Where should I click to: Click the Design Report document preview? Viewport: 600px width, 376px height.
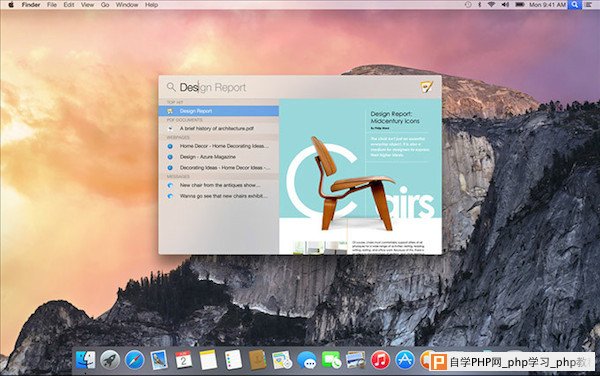coord(360,176)
